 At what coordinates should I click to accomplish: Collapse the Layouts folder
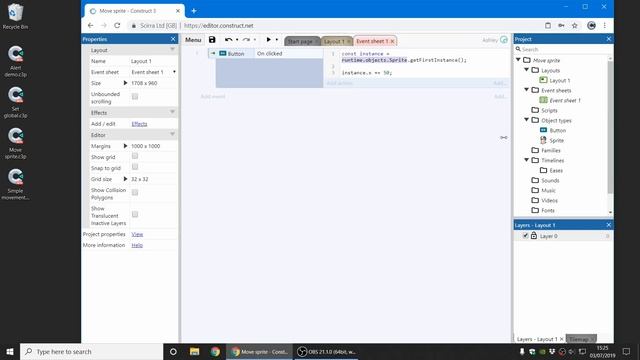point(527,70)
